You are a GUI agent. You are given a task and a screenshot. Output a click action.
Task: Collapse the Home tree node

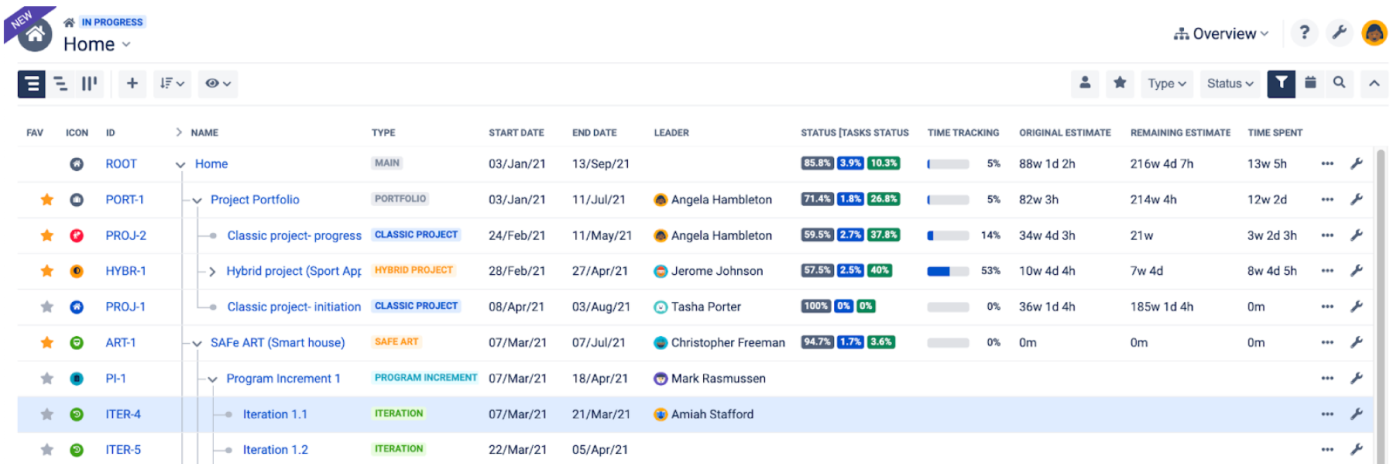pos(181,165)
